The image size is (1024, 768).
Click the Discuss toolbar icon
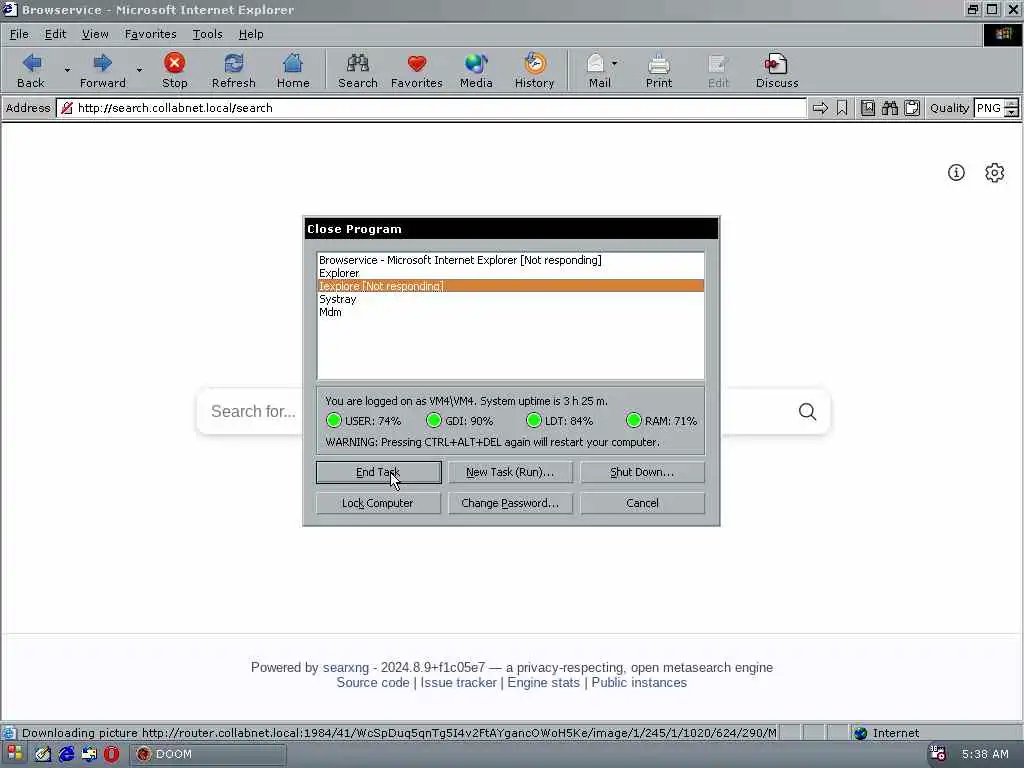point(776,63)
